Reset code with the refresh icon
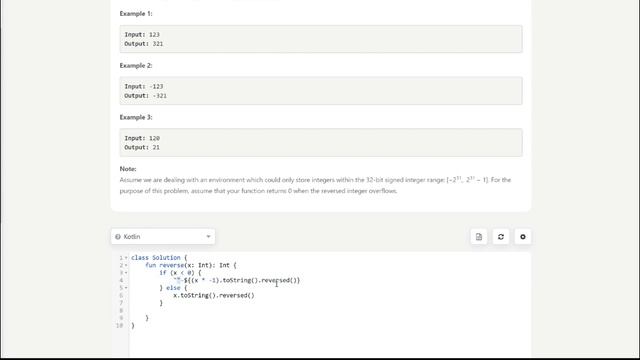 point(501,237)
